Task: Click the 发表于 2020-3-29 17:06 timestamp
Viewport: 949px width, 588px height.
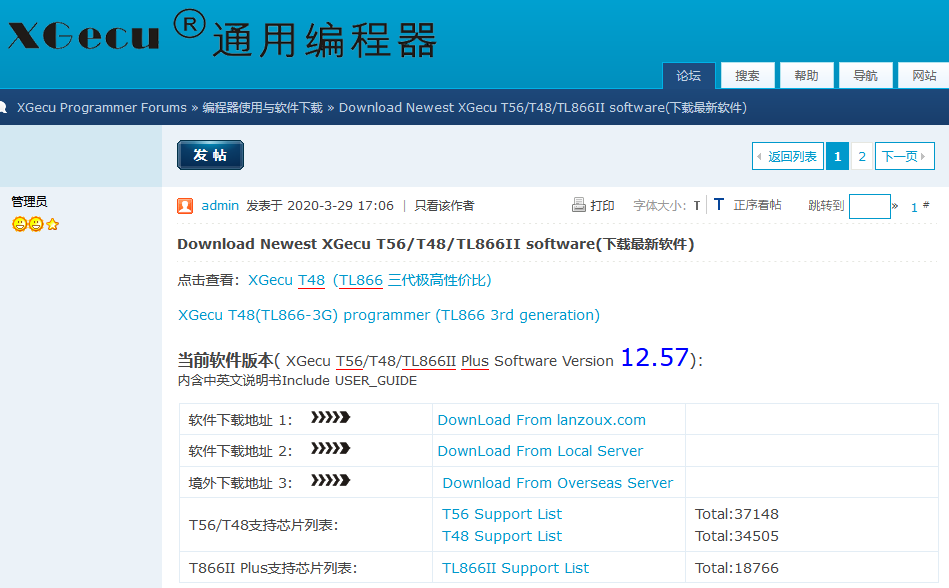Action: [x=320, y=206]
